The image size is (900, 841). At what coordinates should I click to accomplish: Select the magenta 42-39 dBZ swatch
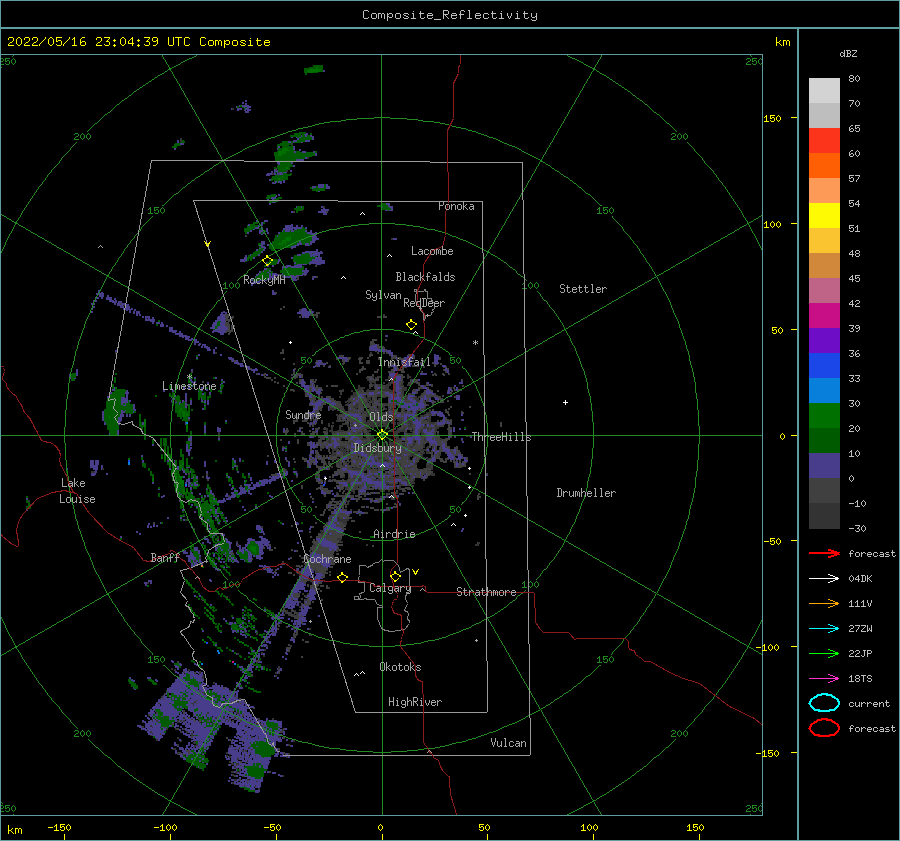point(824,315)
